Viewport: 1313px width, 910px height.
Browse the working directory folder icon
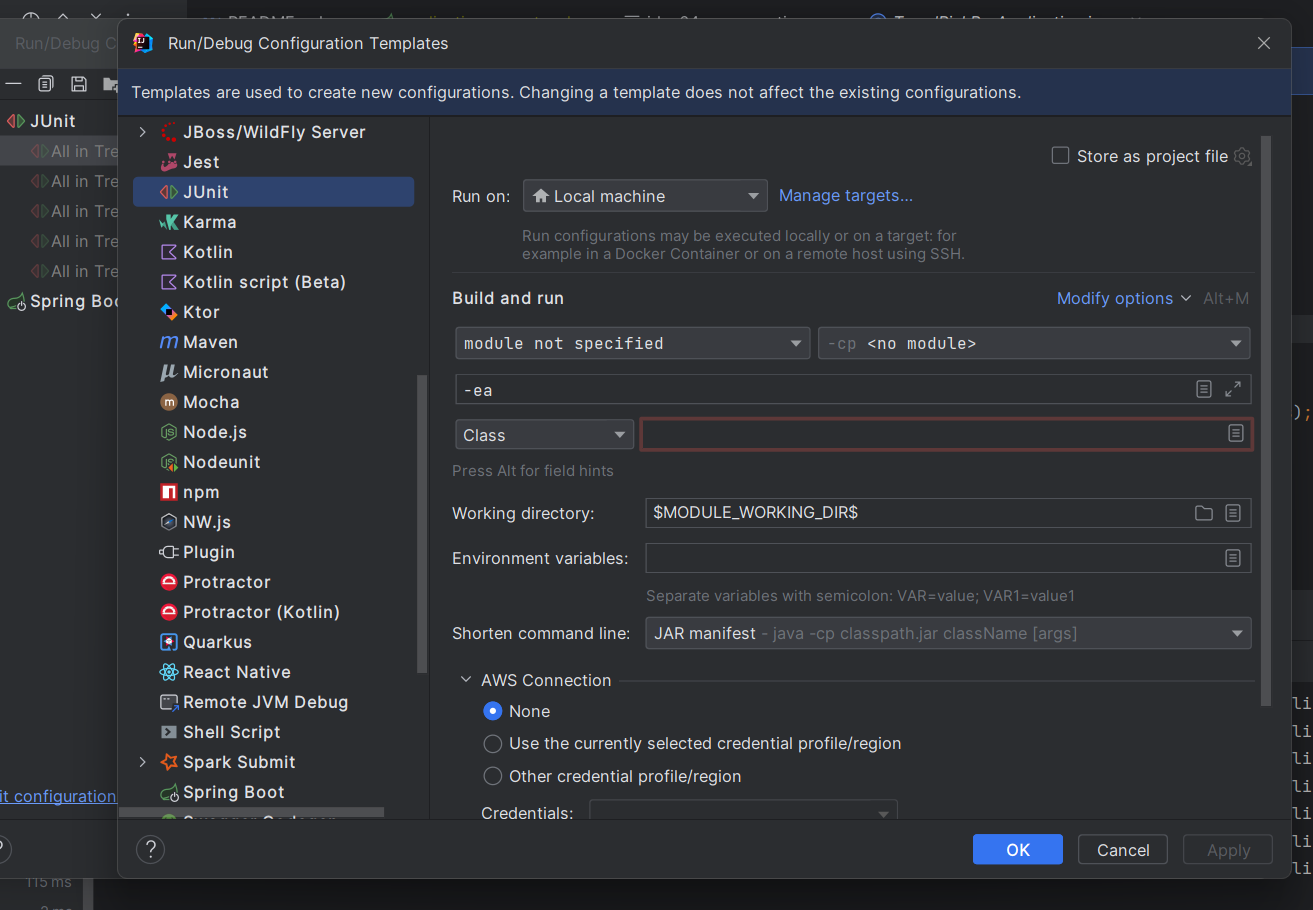click(1204, 513)
